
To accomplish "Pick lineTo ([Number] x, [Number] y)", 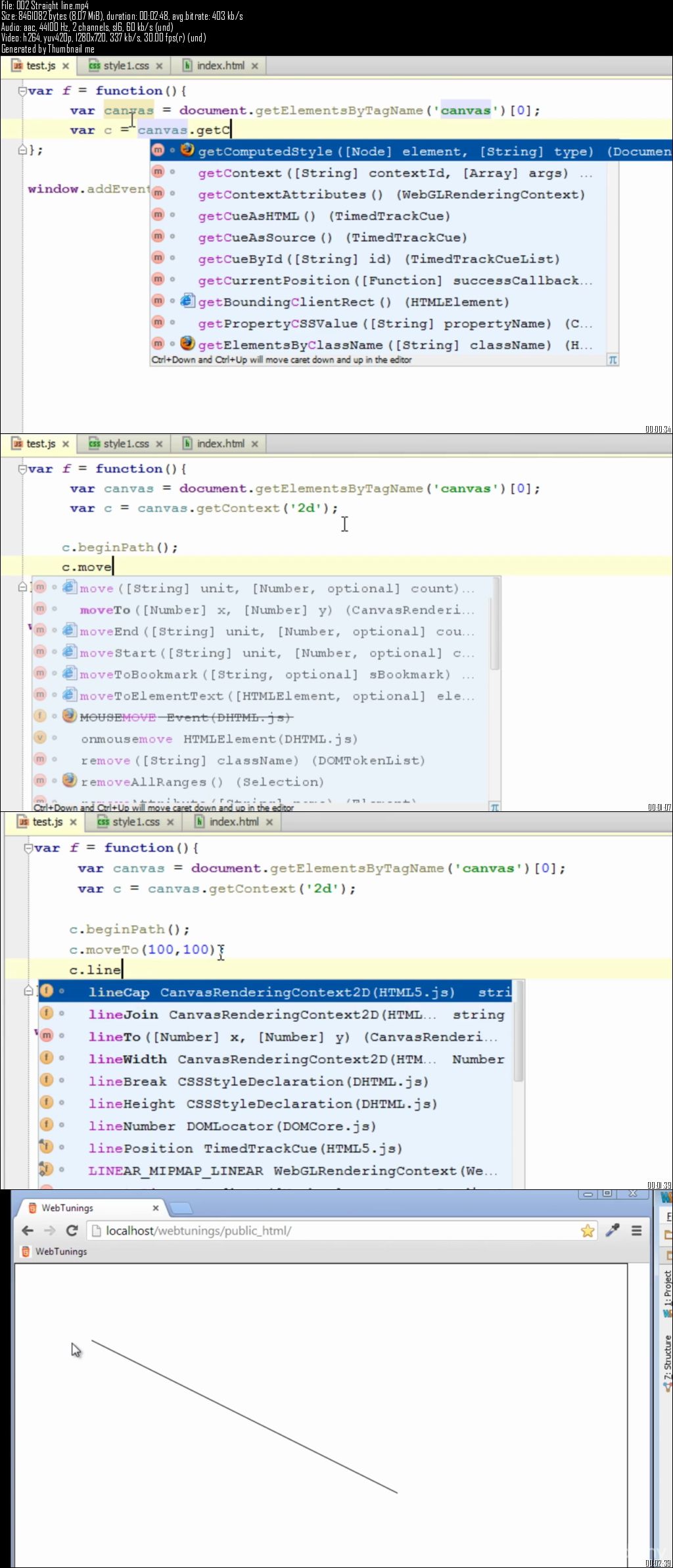I will point(275,1037).
